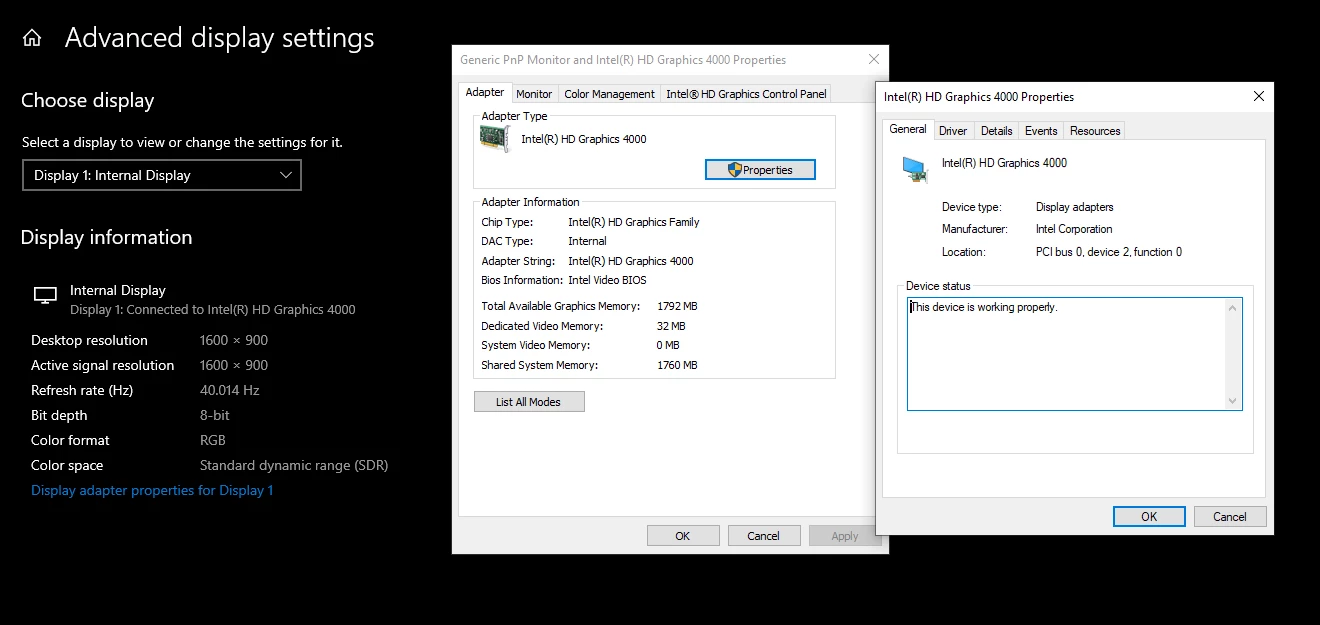Click the Total Available Graphics Memory value 1792 MB

tap(677, 306)
